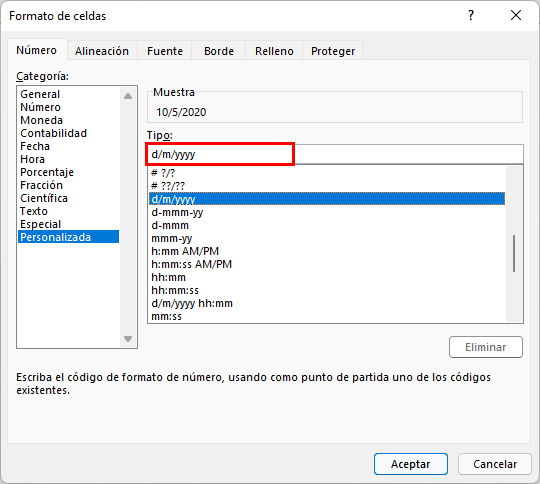
Task: Select the highlighted d/m/yyyy format in list
Action: (328, 199)
